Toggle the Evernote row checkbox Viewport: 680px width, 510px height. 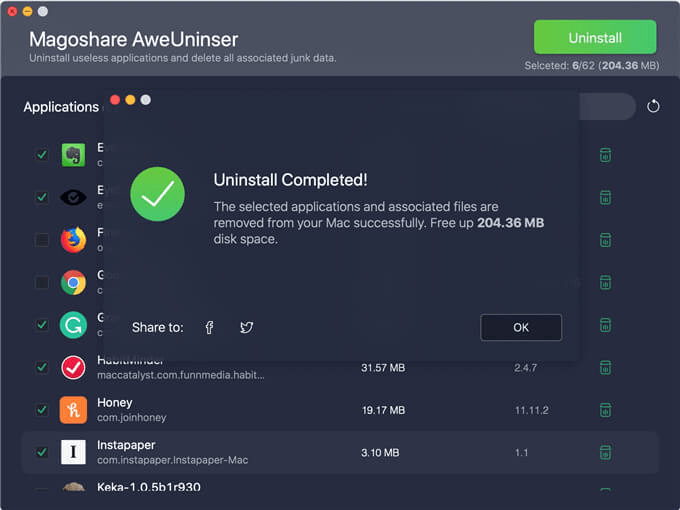(x=42, y=154)
